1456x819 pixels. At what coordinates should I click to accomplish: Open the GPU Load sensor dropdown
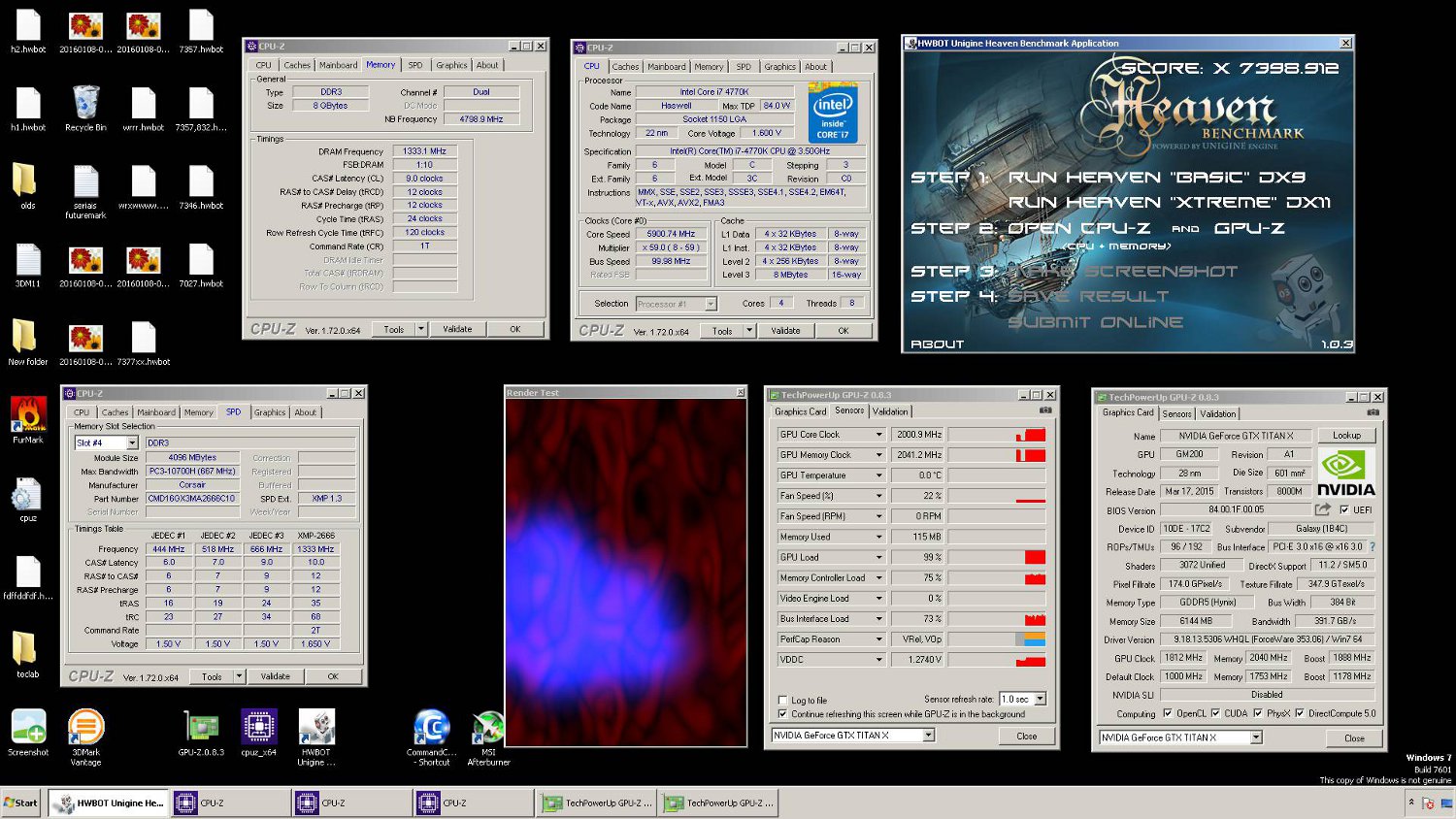coord(878,557)
